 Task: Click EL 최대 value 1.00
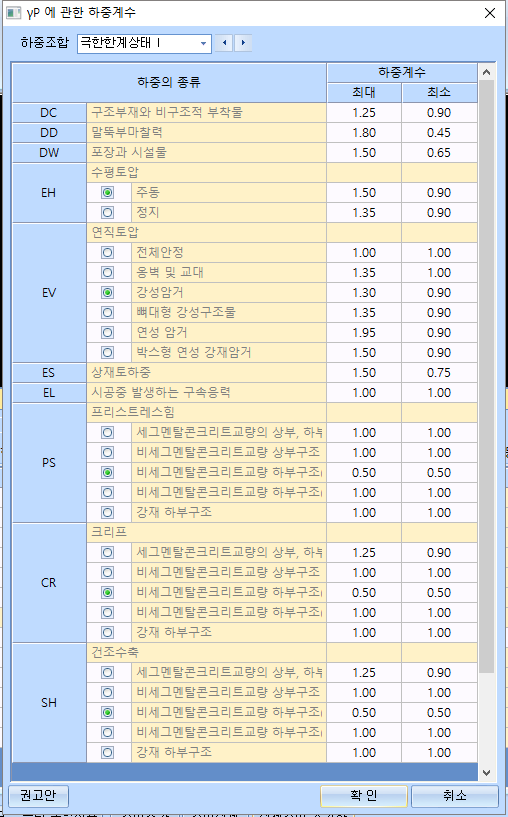click(x=364, y=393)
